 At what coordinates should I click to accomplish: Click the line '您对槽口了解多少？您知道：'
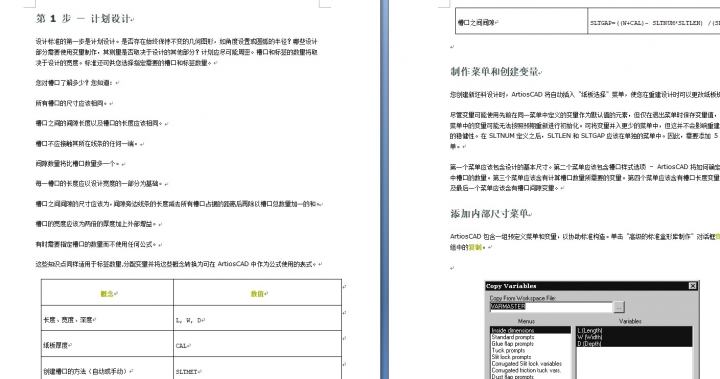pyautogui.click(x=75, y=83)
